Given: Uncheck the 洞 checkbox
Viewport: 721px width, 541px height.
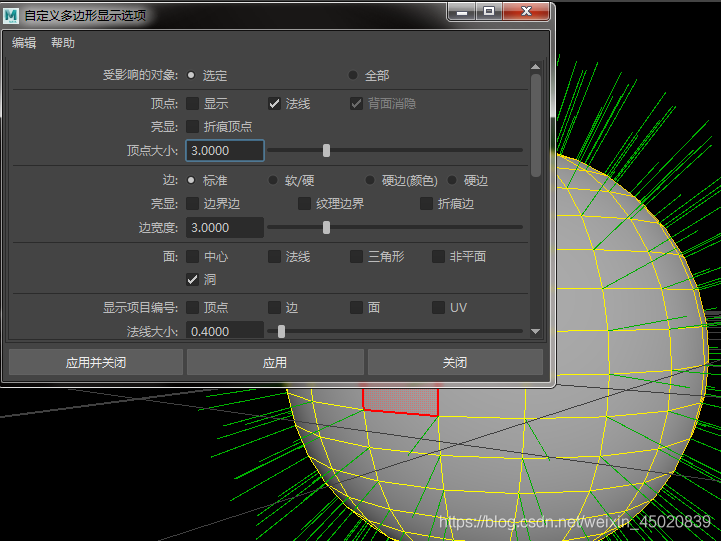Looking at the screenshot, I should pos(193,279).
